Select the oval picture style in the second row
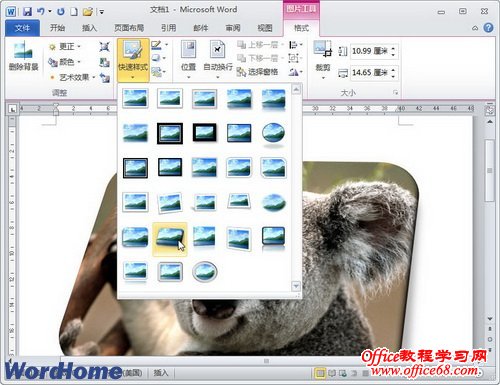The height and width of the screenshot is (385, 500). (x=273, y=134)
